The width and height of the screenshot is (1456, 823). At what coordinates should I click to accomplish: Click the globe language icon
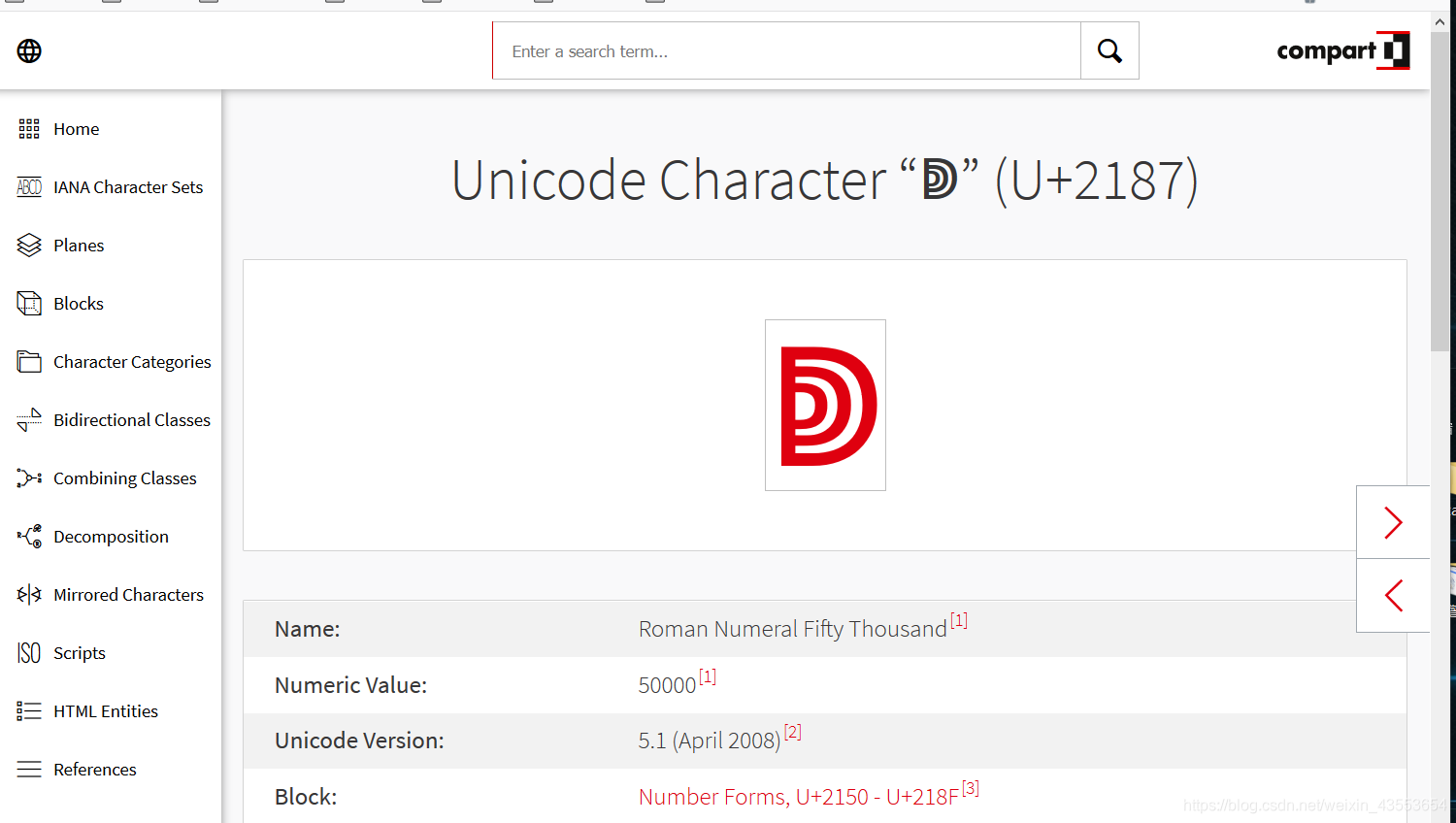(x=29, y=50)
